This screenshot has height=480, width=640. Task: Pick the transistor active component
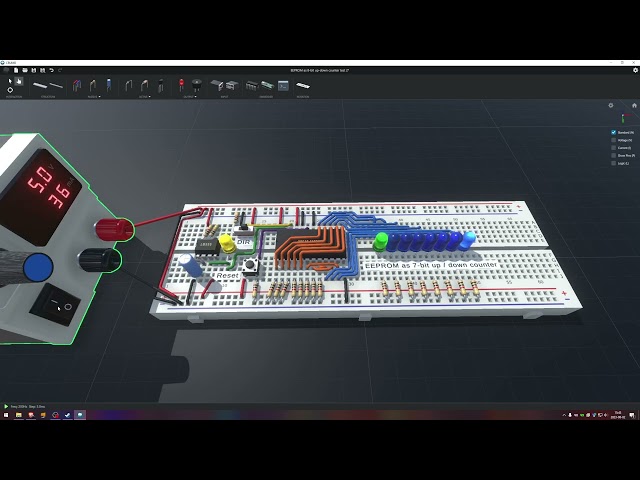161,85
